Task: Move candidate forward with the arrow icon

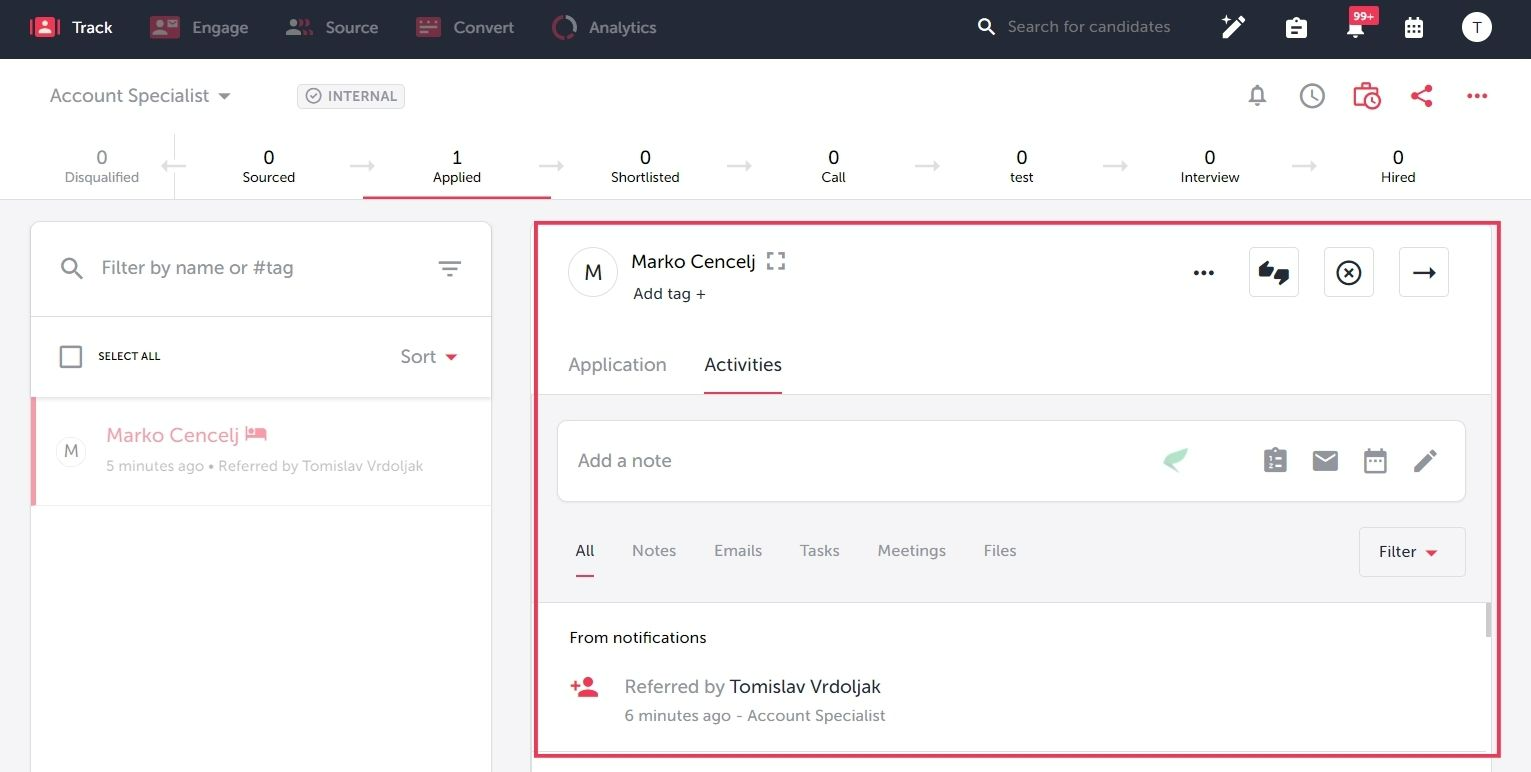Action: click(x=1423, y=271)
